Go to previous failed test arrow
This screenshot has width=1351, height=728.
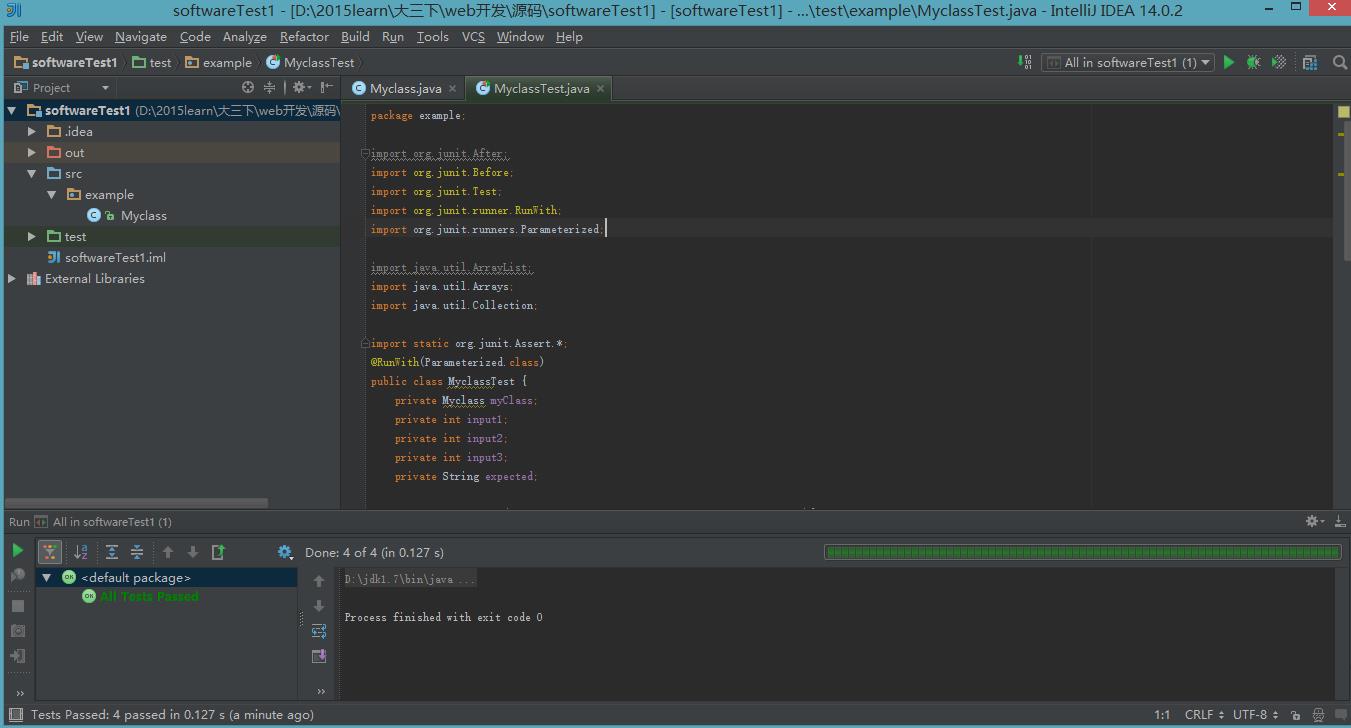point(168,552)
